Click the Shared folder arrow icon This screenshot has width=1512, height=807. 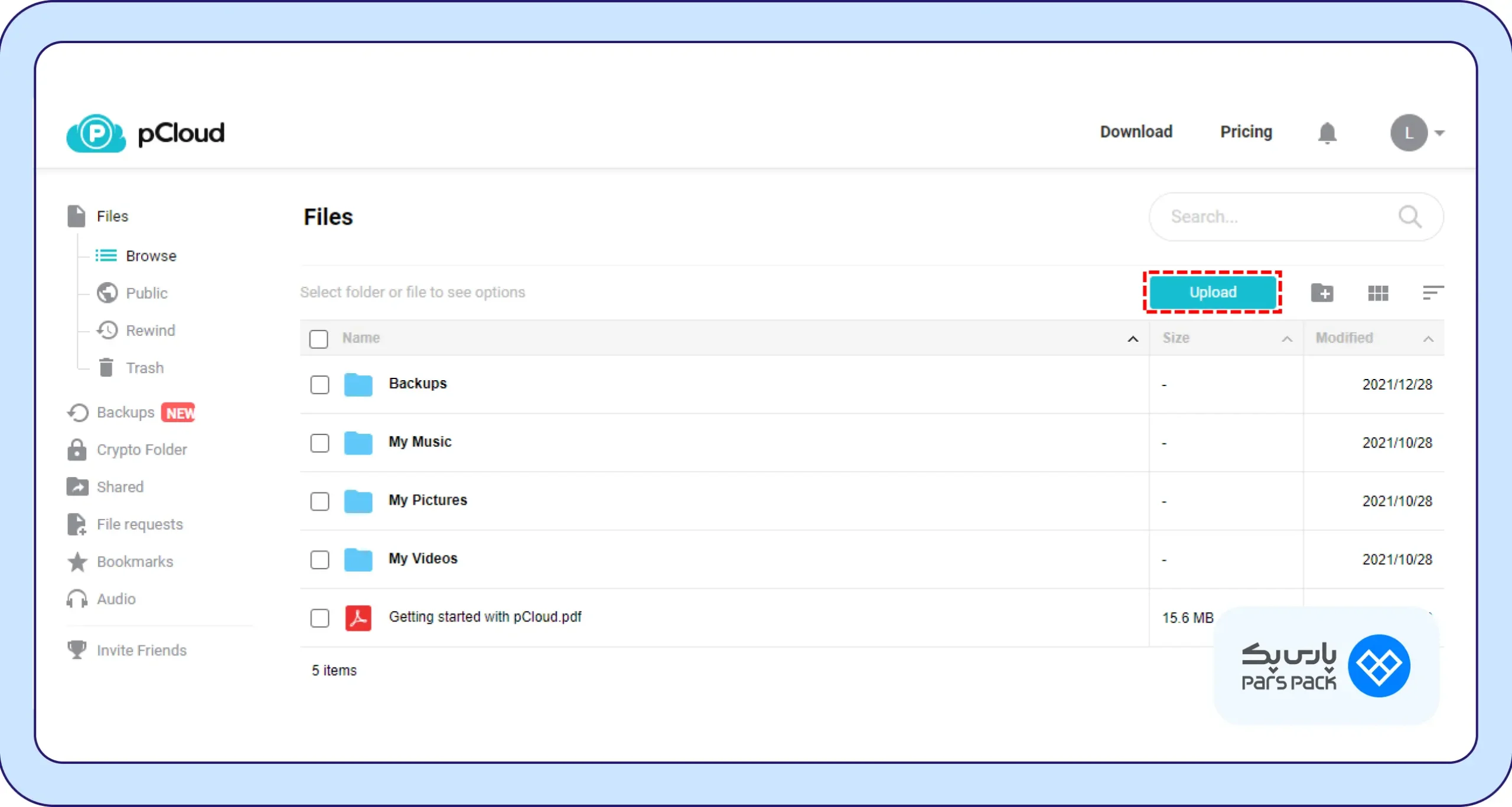click(77, 486)
